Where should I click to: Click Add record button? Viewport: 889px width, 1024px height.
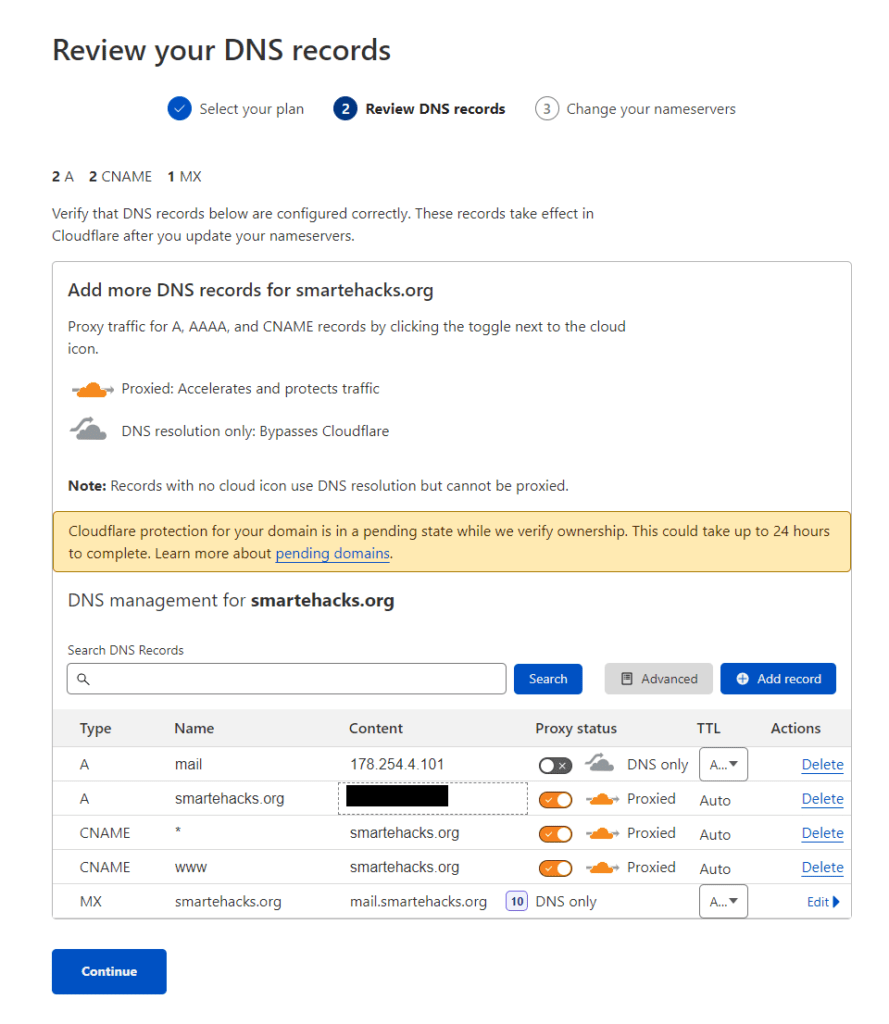[x=778, y=679]
